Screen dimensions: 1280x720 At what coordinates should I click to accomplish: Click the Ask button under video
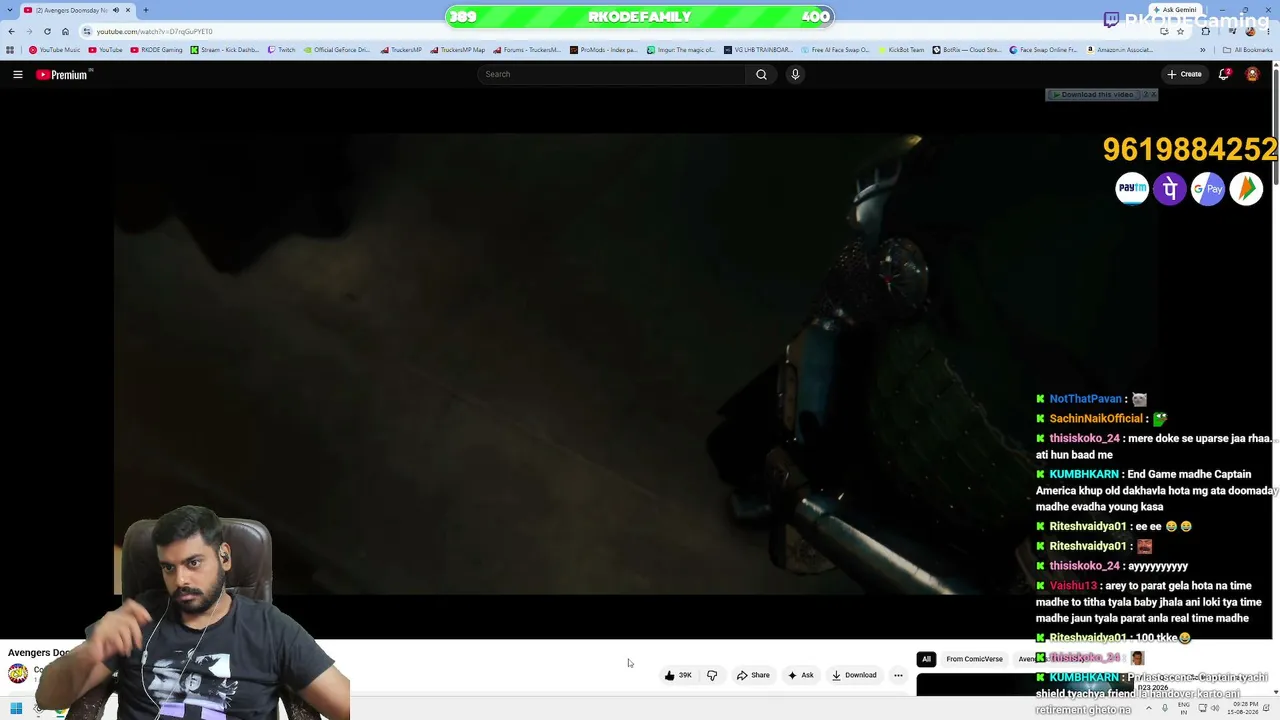[801, 675]
